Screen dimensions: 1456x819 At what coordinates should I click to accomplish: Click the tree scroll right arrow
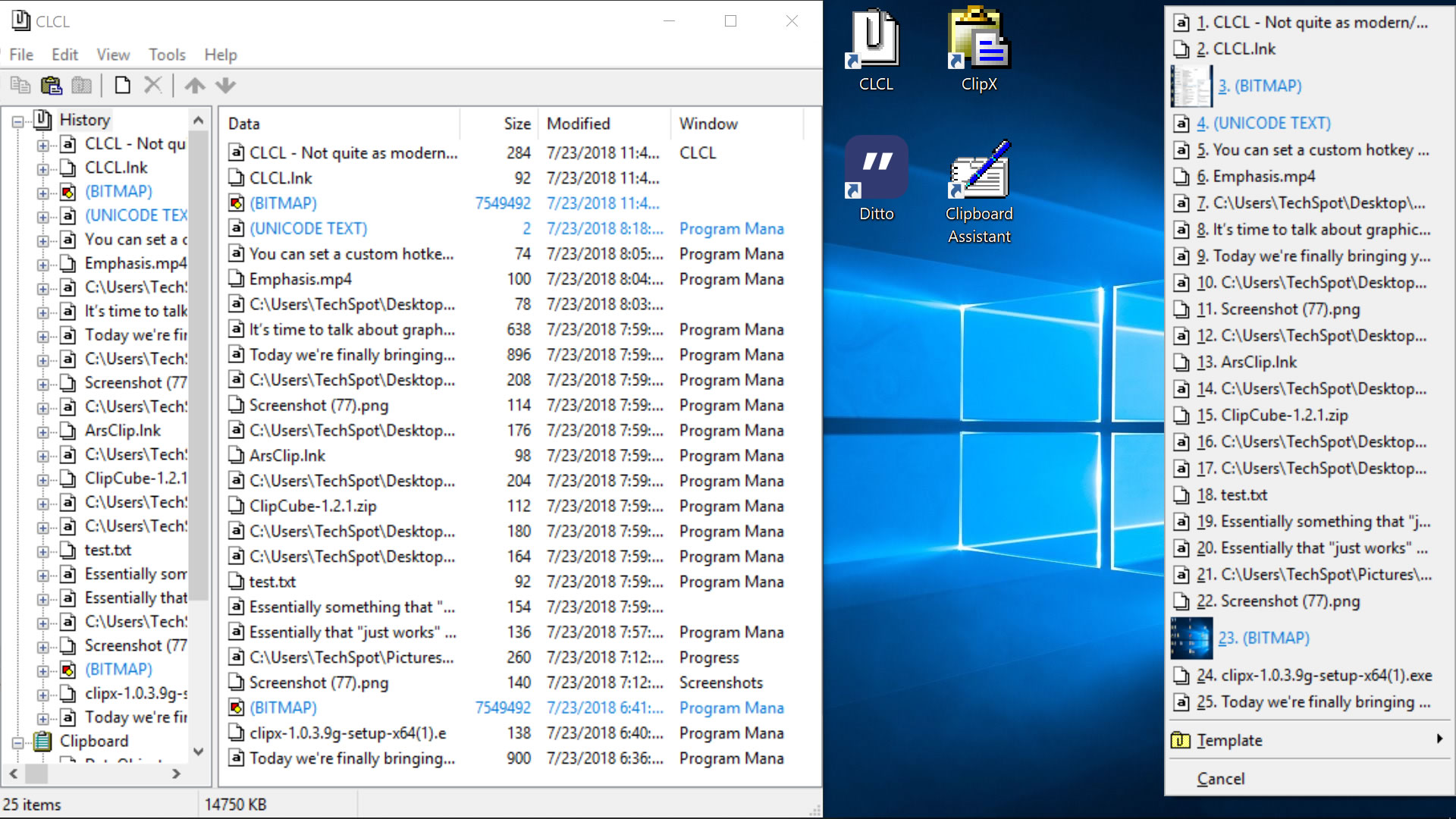176,773
